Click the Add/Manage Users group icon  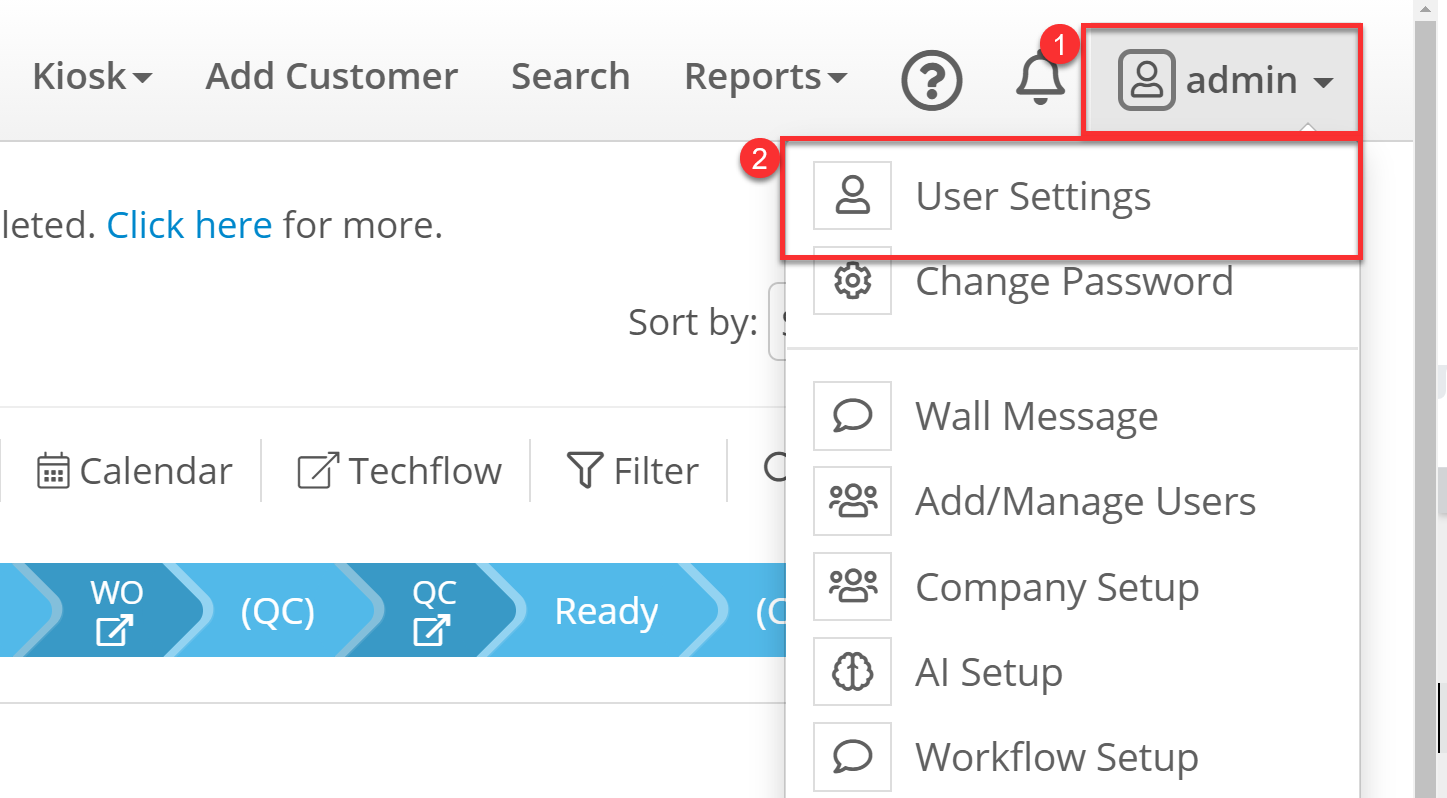tap(852, 501)
